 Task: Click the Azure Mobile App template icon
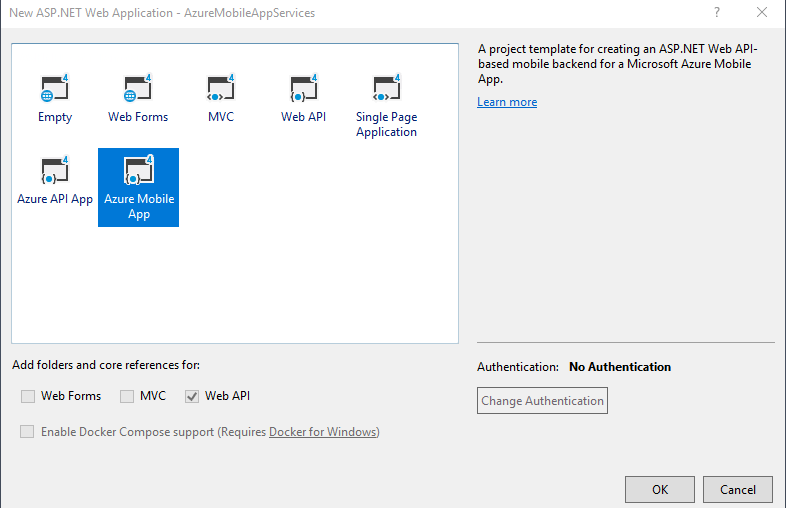click(x=138, y=171)
